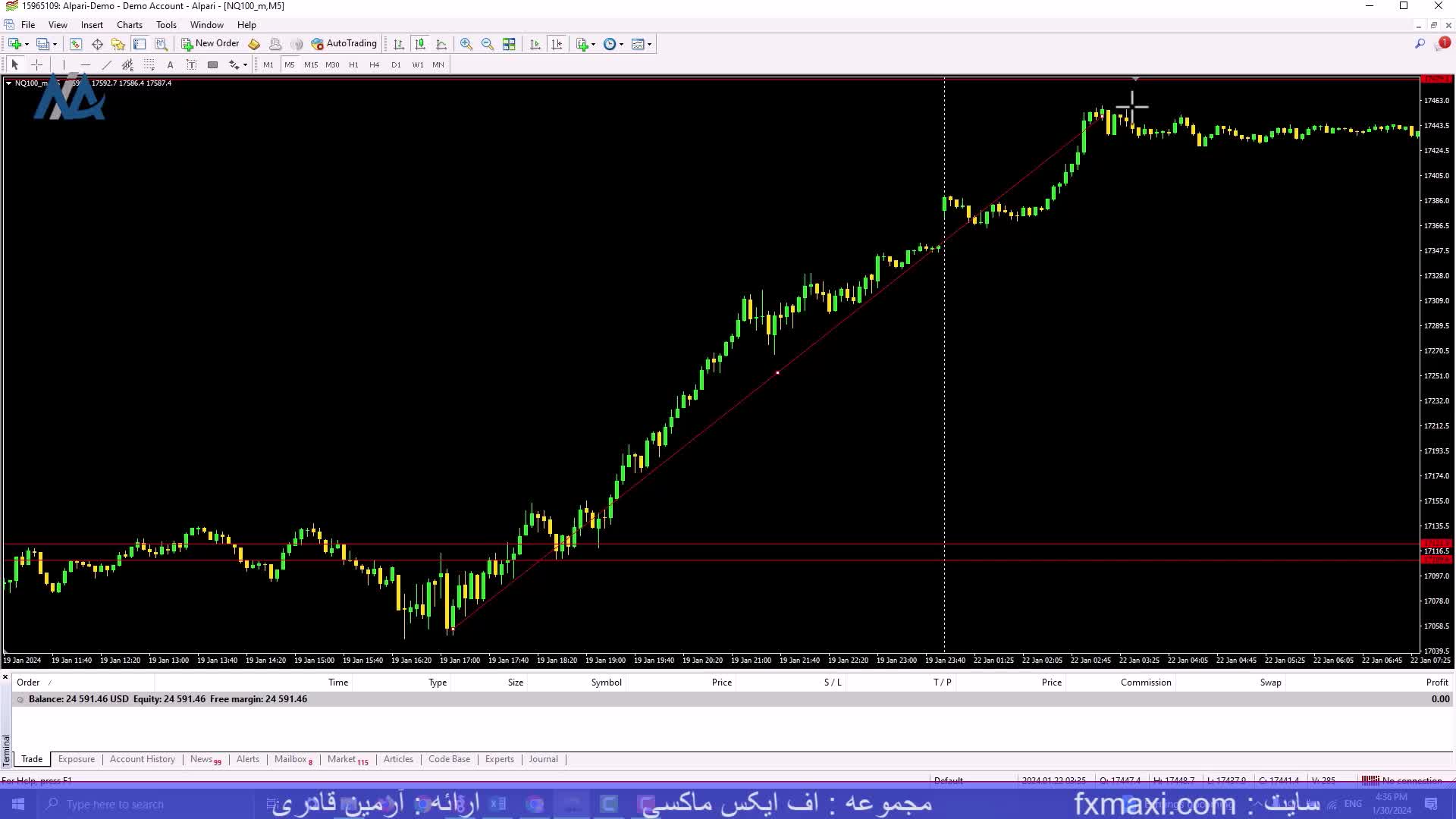Select the H1 timeframe button
The image size is (1456, 819).
point(353,64)
